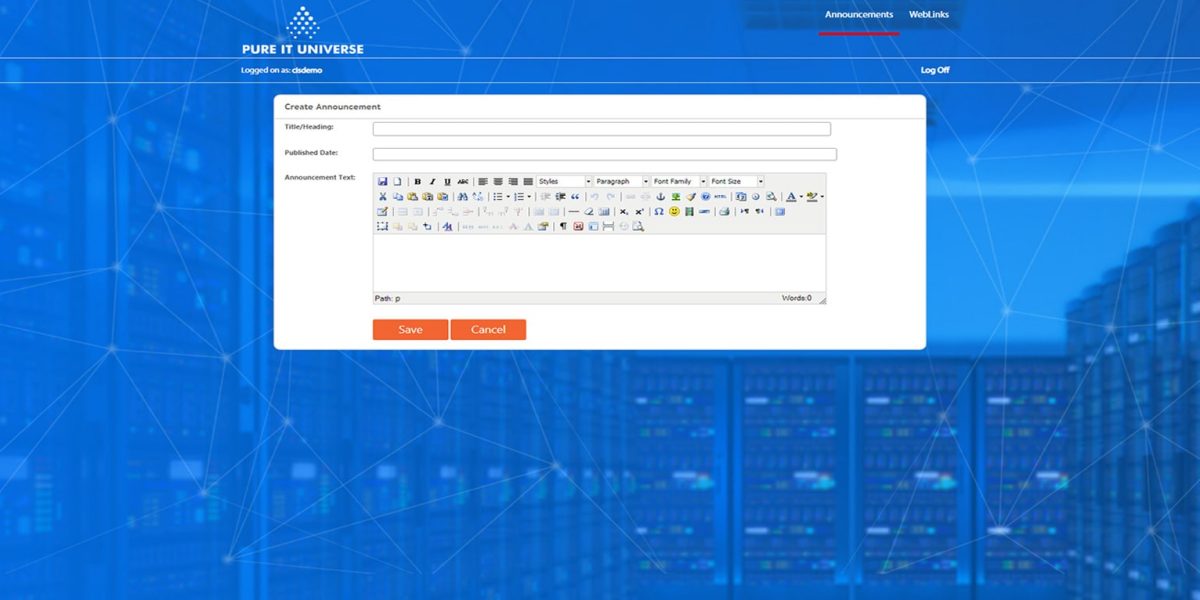Insert a special character using the omega icon

click(x=660, y=210)
